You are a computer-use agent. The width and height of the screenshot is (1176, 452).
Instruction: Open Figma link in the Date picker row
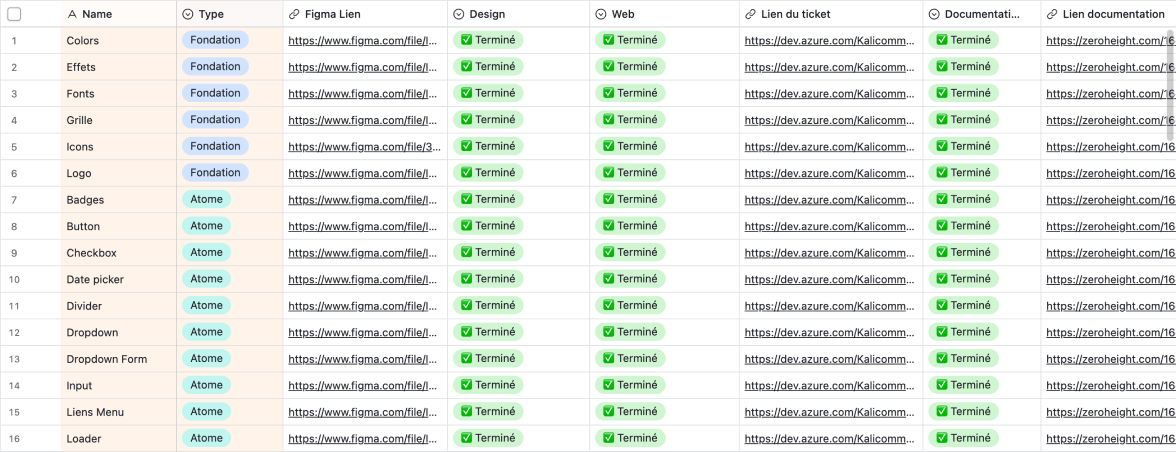pyautogui.click(x=363, y=280)
